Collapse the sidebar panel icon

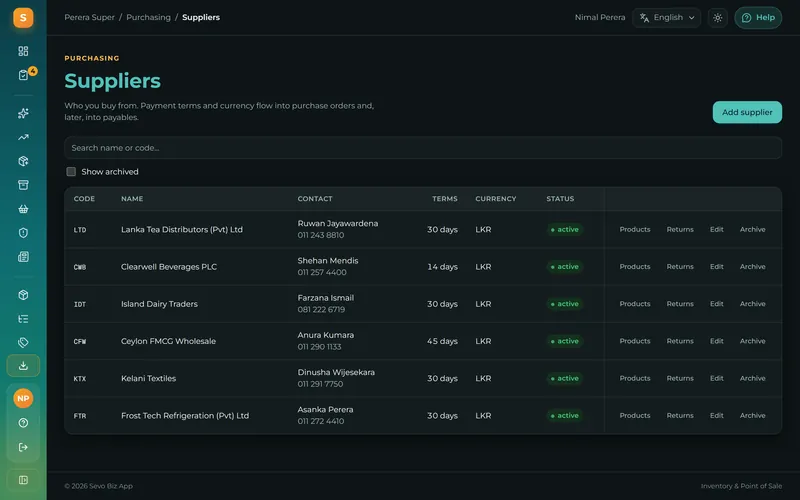pyautogui.click(x=23, y=480)
